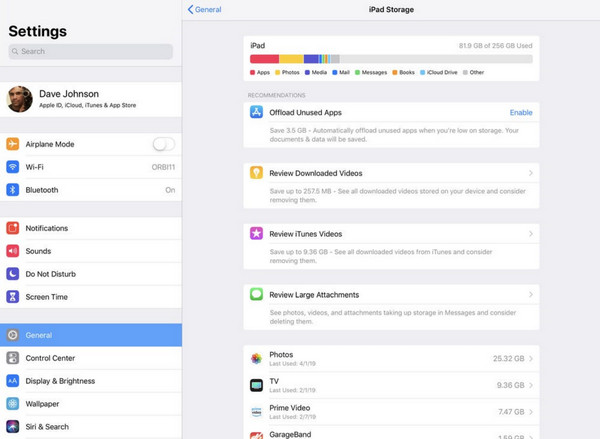The image size is (600, 439).
Task: Click the Books legend label
Action: (407, 72)
